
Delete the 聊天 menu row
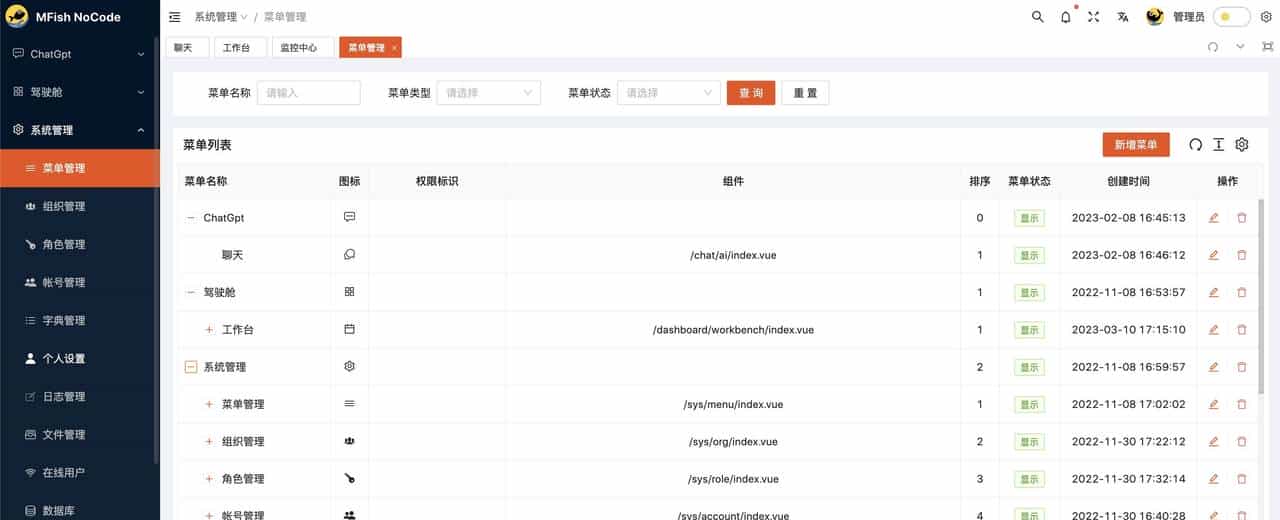pos(1242,255)
